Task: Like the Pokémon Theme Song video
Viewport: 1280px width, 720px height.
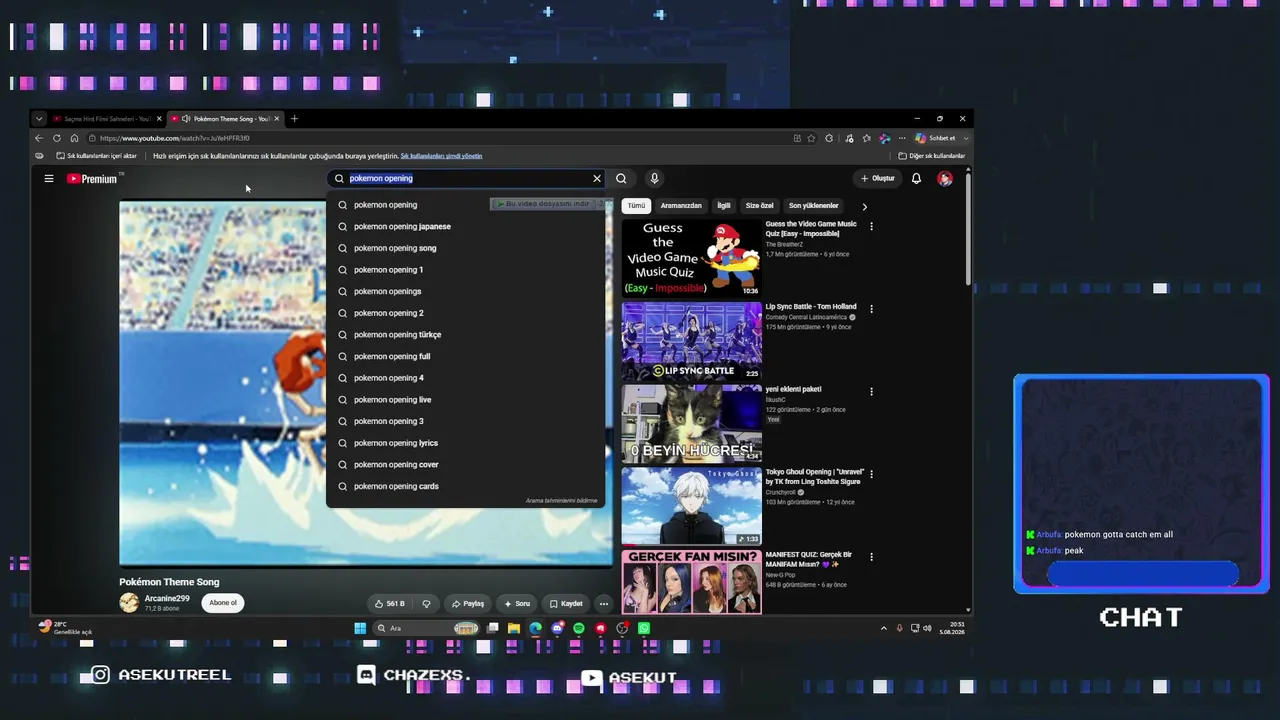Action: pyautogui.click(x=389, y=604)
